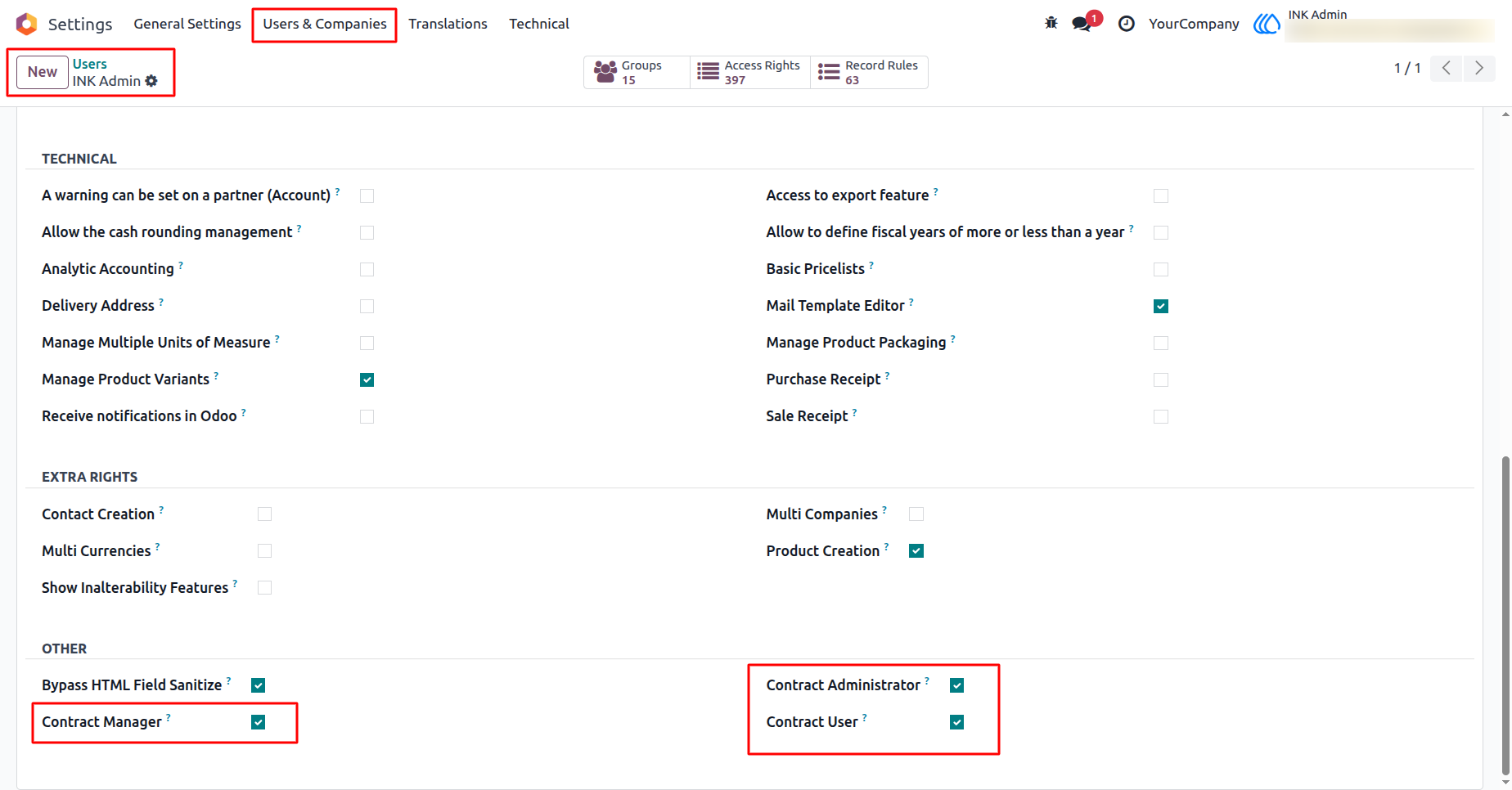Open the conversations chat icon
Viewport: 1512px width, 790px height.
click(x=1082, y=24)
